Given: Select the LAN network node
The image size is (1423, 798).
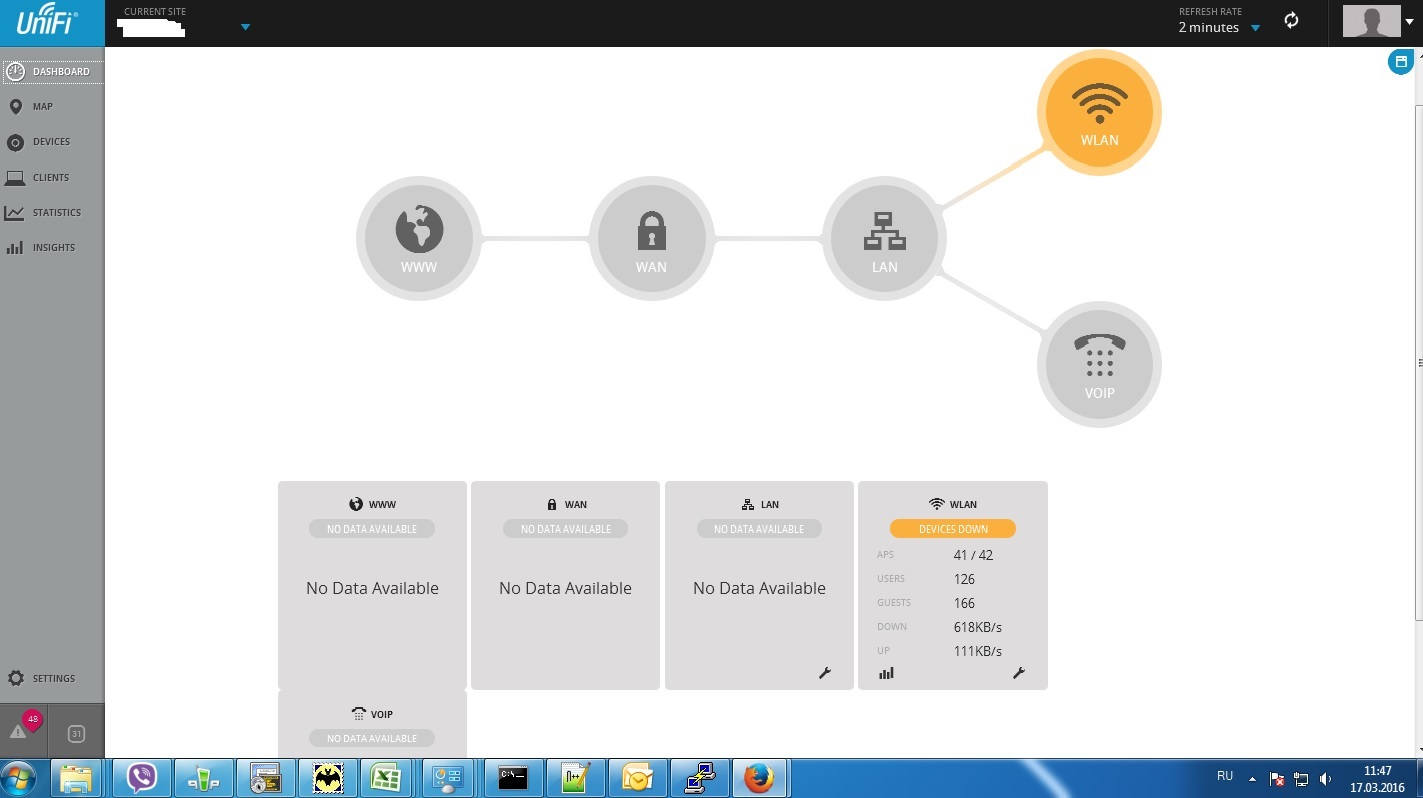Looking at the screenshot, I should click(x=884, y=239).
